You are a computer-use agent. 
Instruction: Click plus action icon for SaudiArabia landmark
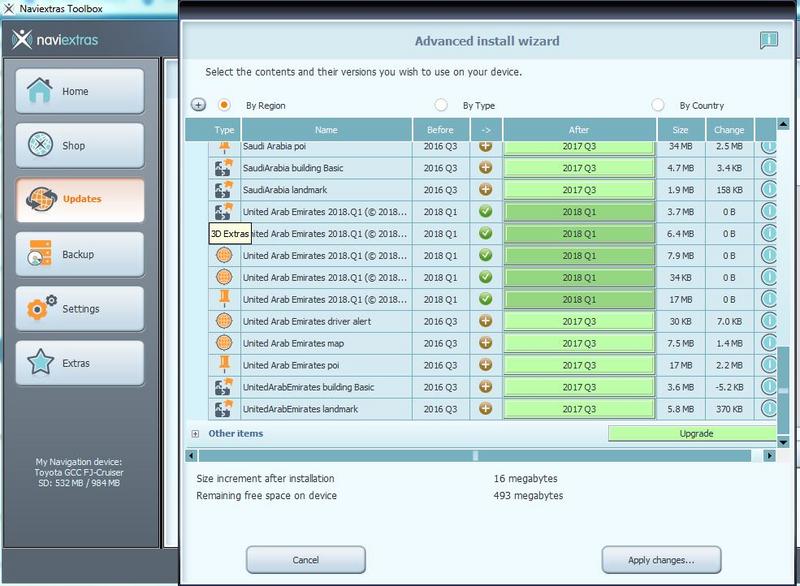485,189
